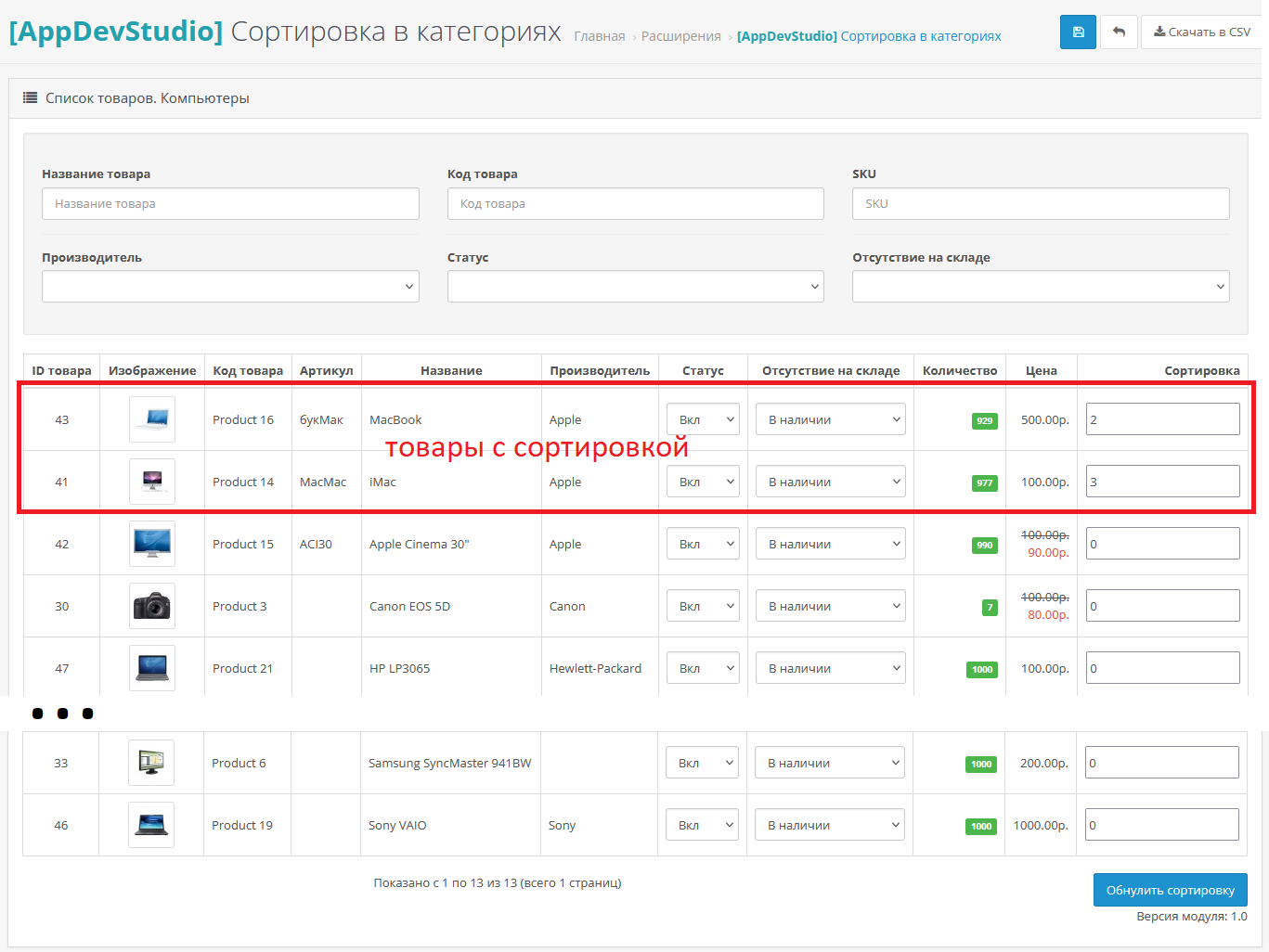The width and height of the screenshot is (1269, 952).
Task: Click the iMac product thumbnail image
Action: click(x=152, y=482)
